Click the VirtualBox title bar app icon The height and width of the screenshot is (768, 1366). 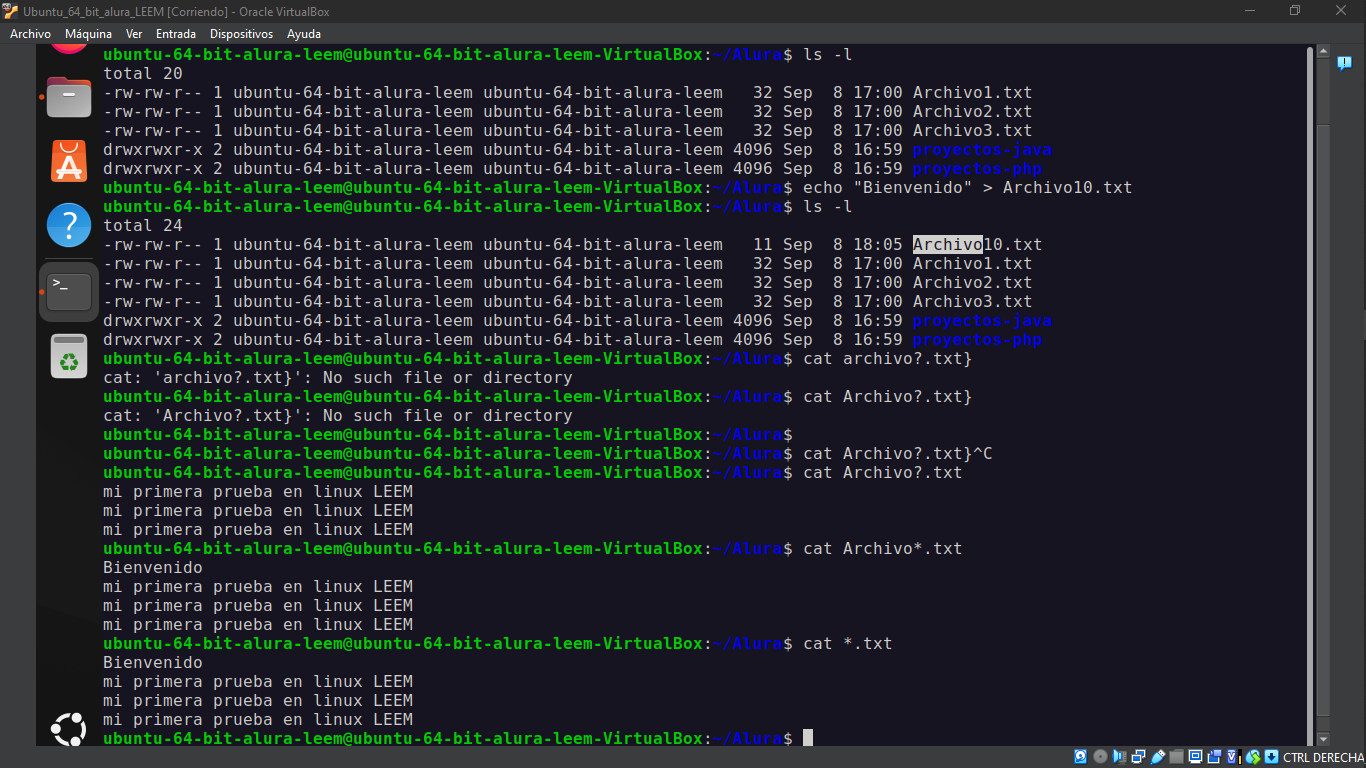(11, 11)
